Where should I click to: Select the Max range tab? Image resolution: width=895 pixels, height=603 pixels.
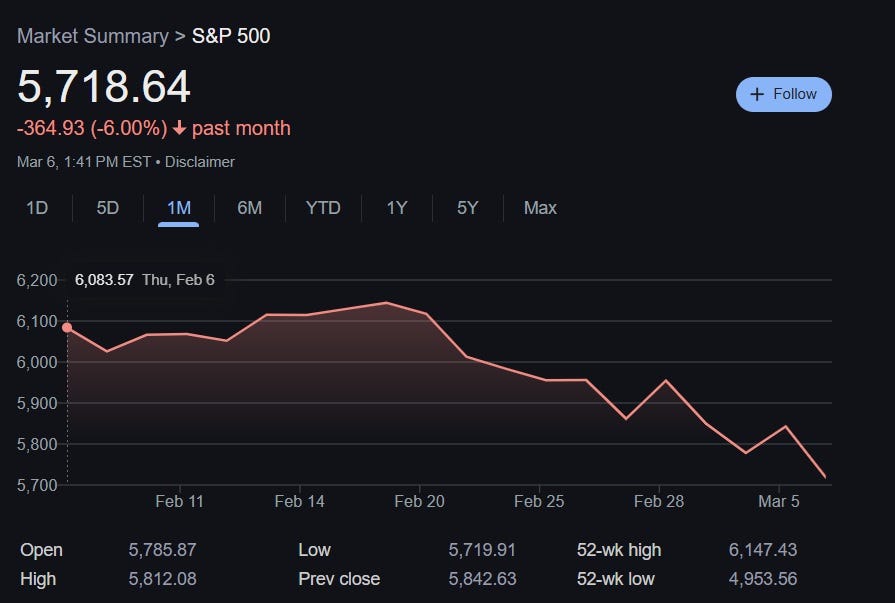[540, 208]
